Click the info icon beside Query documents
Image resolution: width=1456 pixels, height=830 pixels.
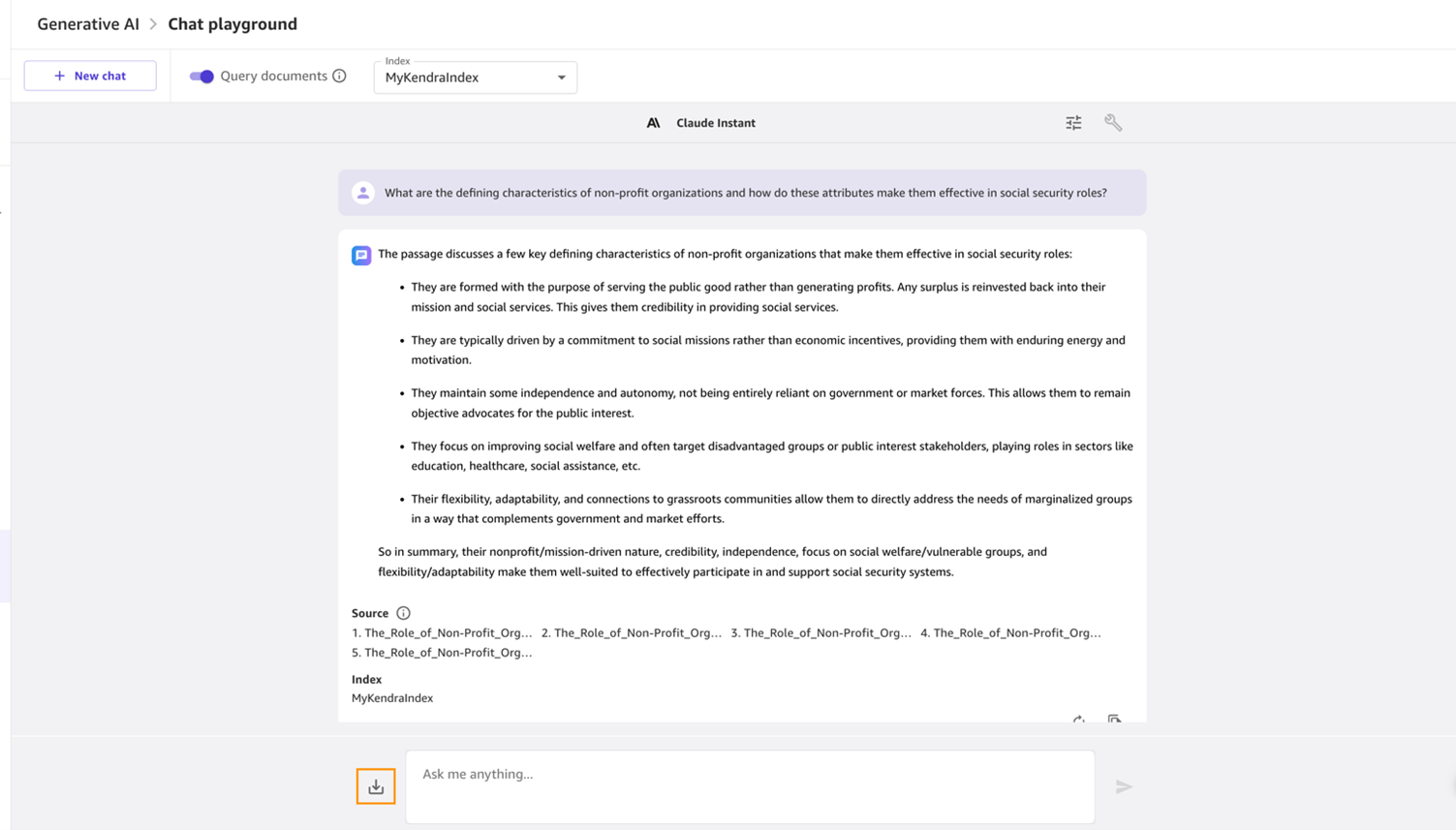click(339, 76)
